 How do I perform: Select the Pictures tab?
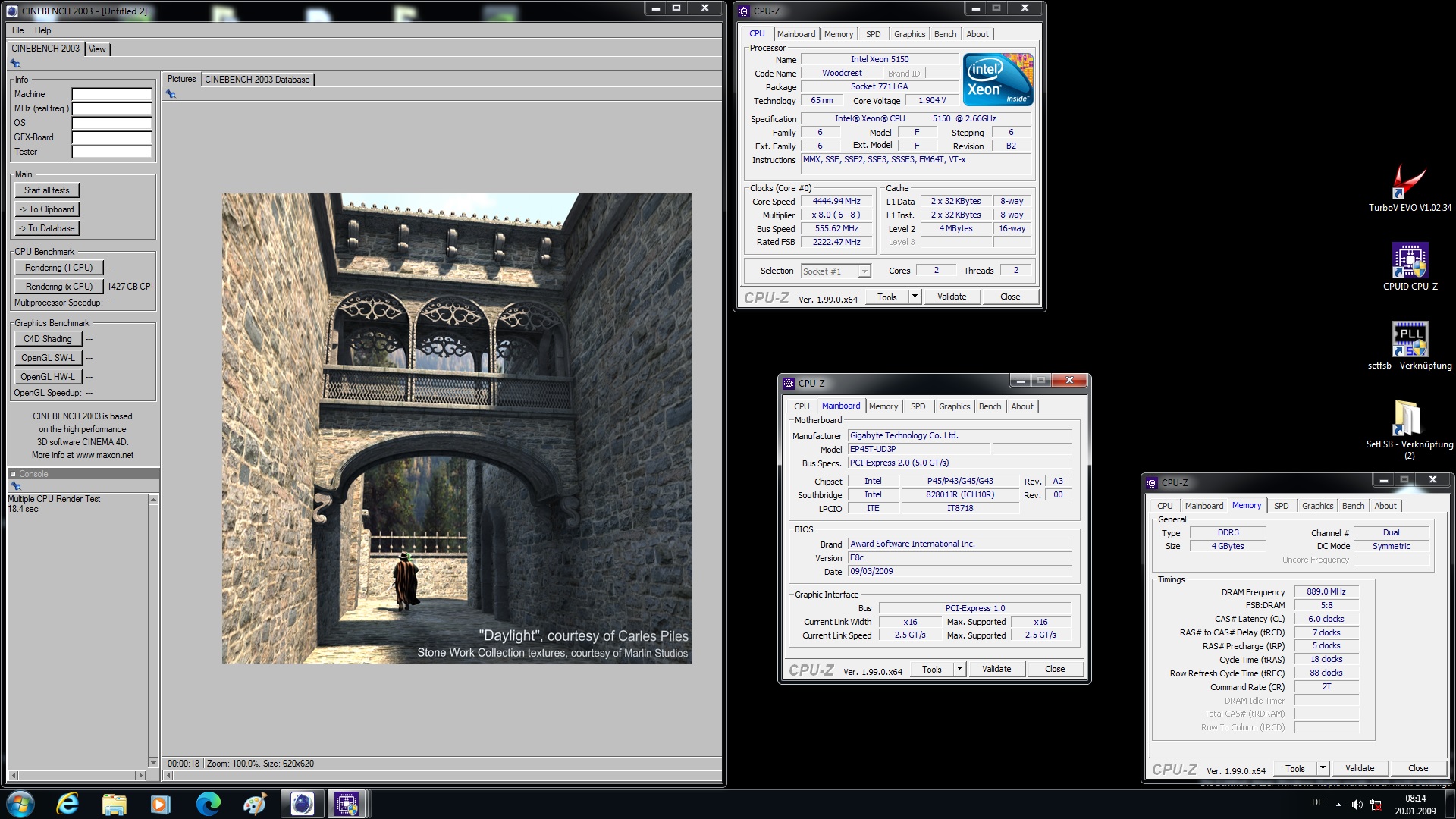181,79
